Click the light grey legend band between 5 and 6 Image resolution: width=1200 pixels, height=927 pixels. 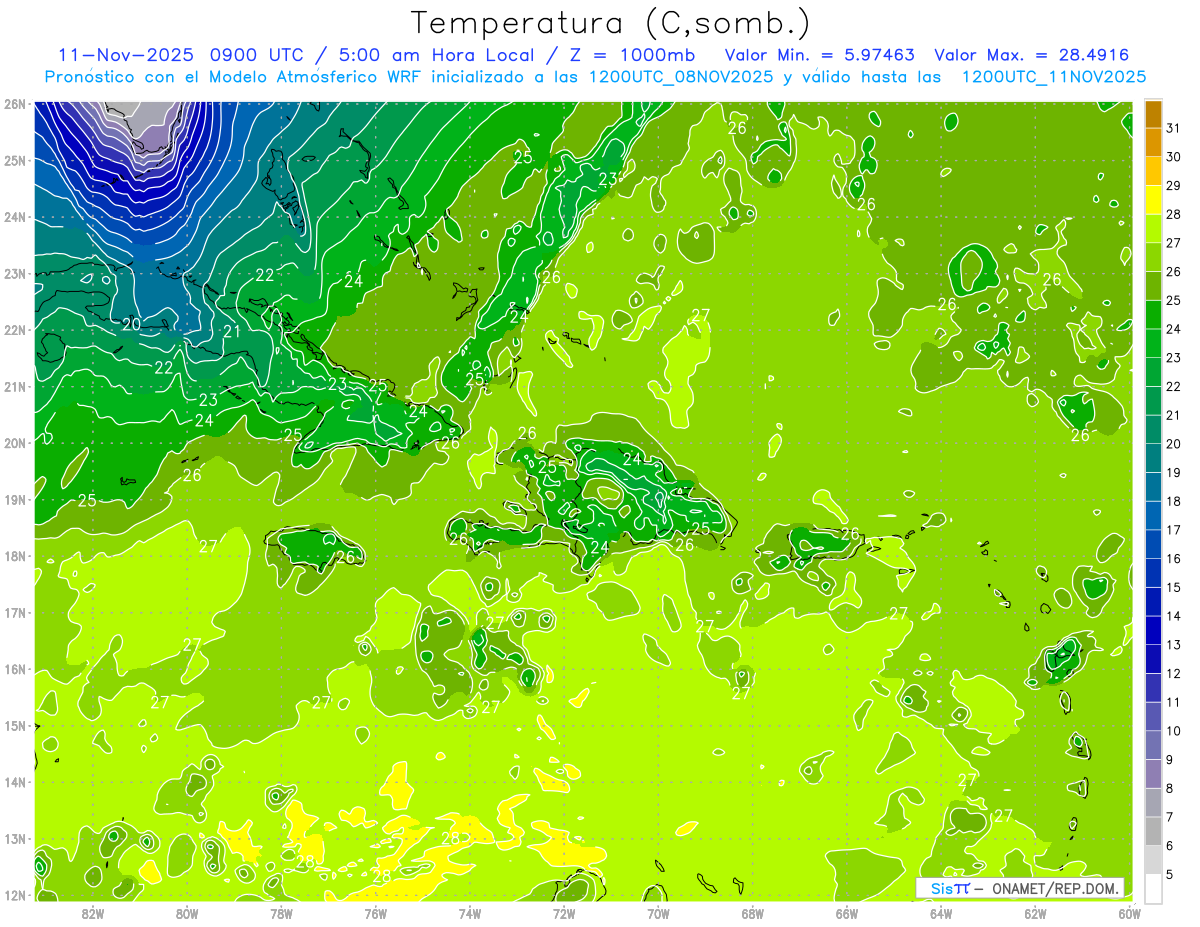(x=1153, y=860)
